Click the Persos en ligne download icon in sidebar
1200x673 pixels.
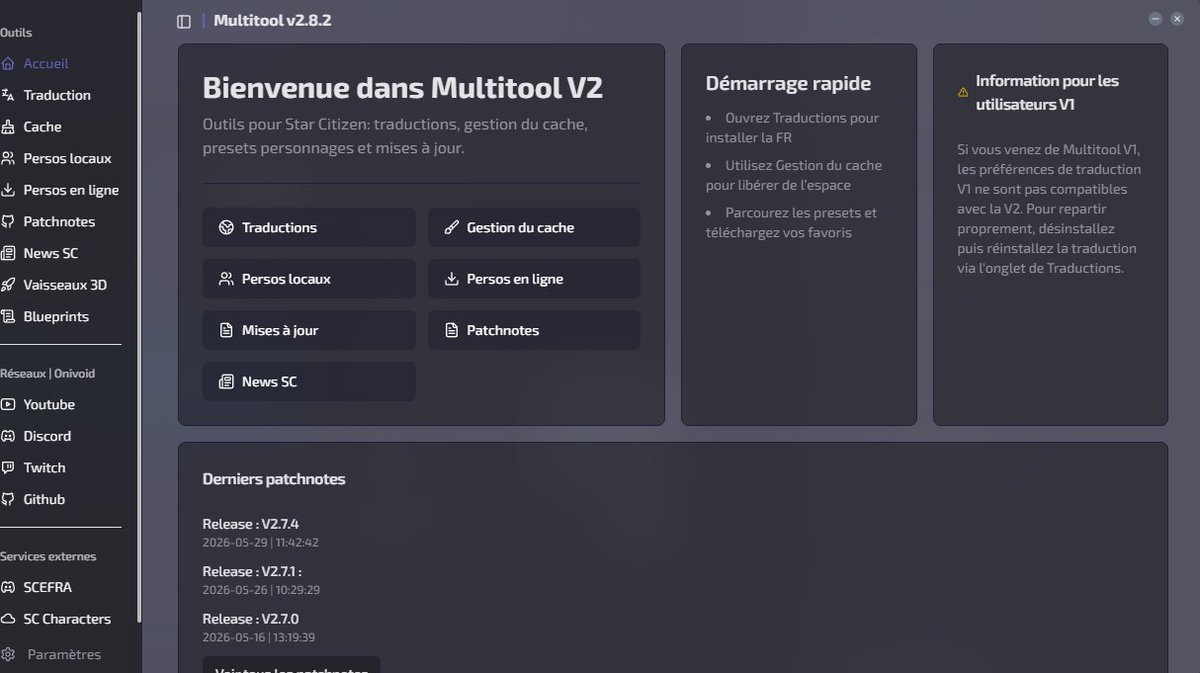point(8,190)
